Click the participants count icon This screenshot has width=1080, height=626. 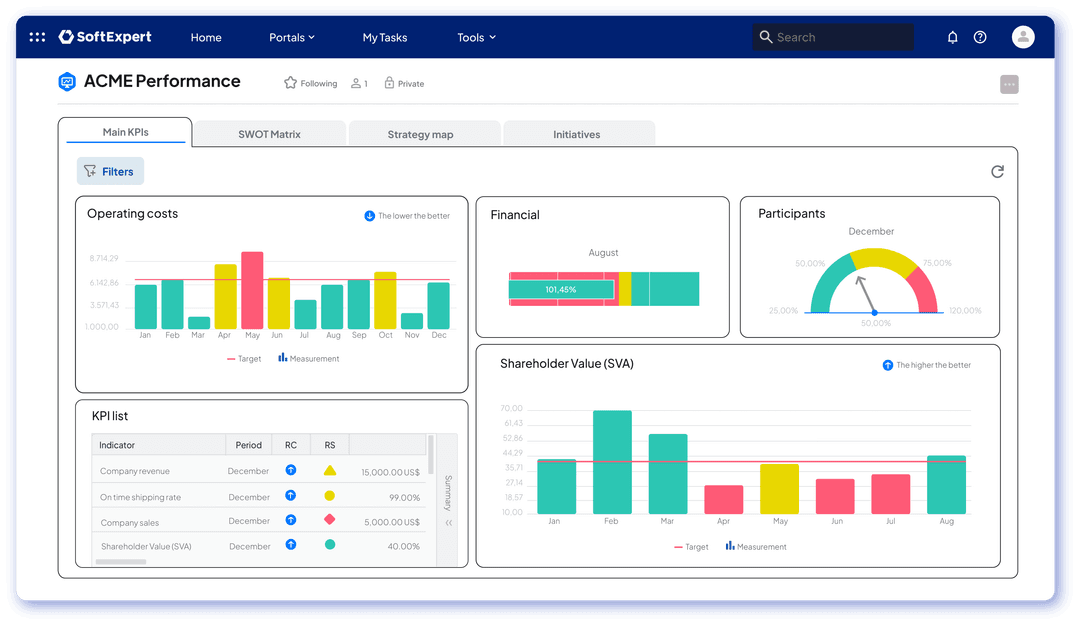(356, 84)
